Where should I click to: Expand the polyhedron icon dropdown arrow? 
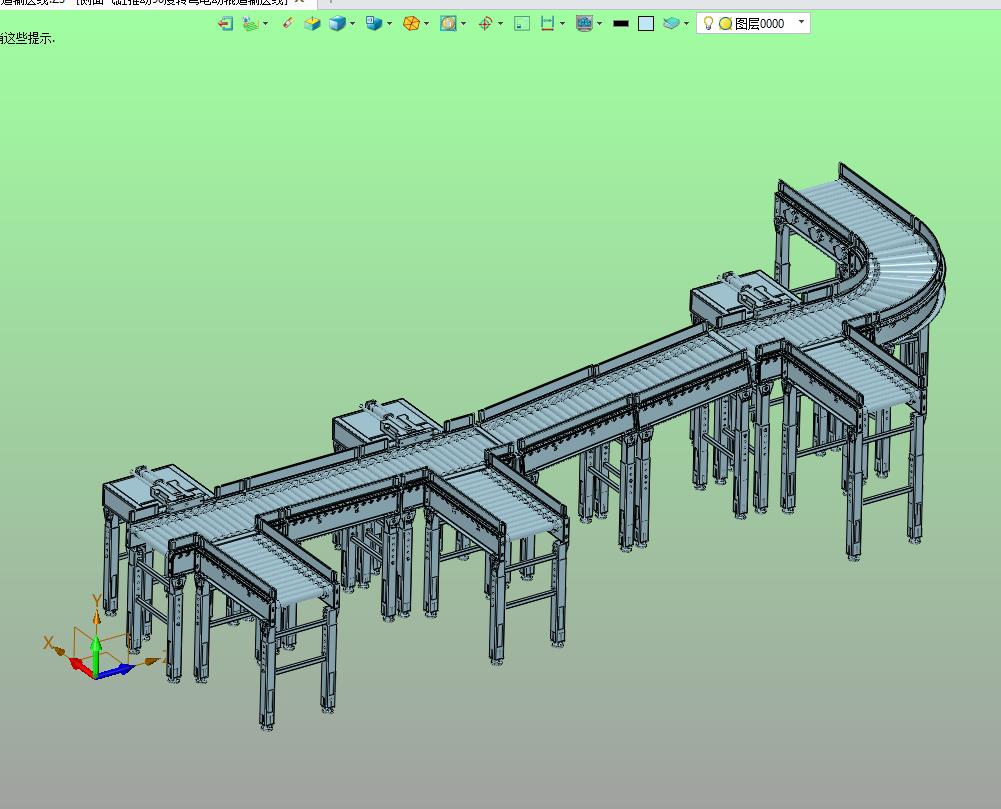click(426, 24)
